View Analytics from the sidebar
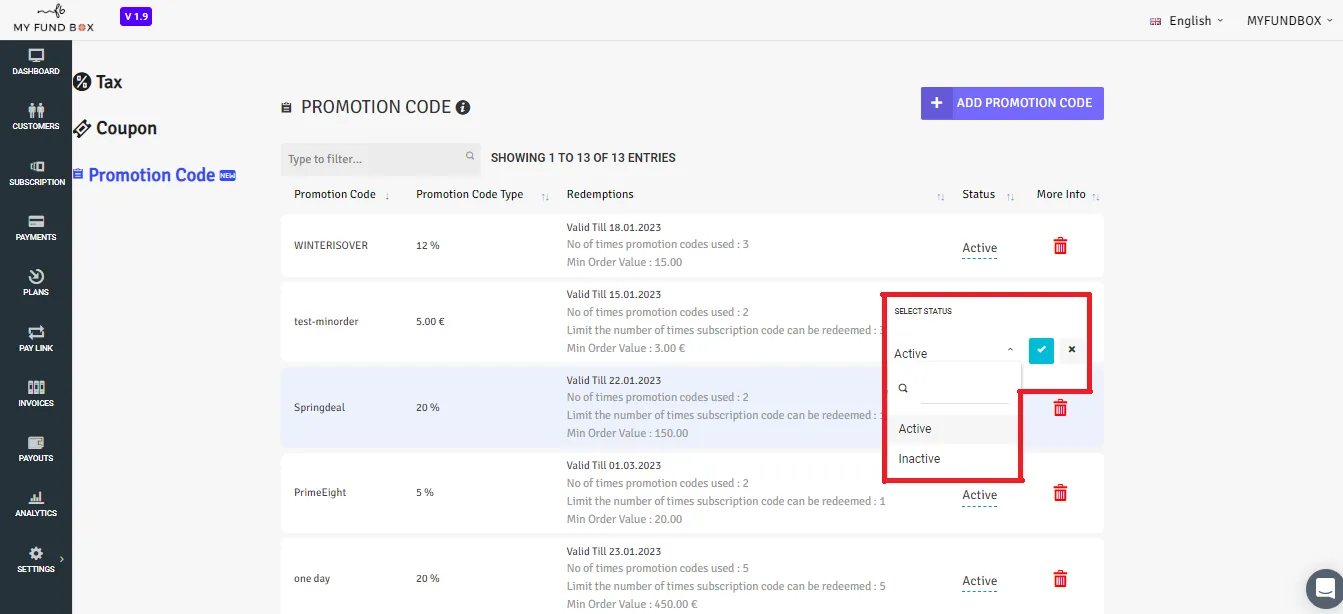 point(36,504)
